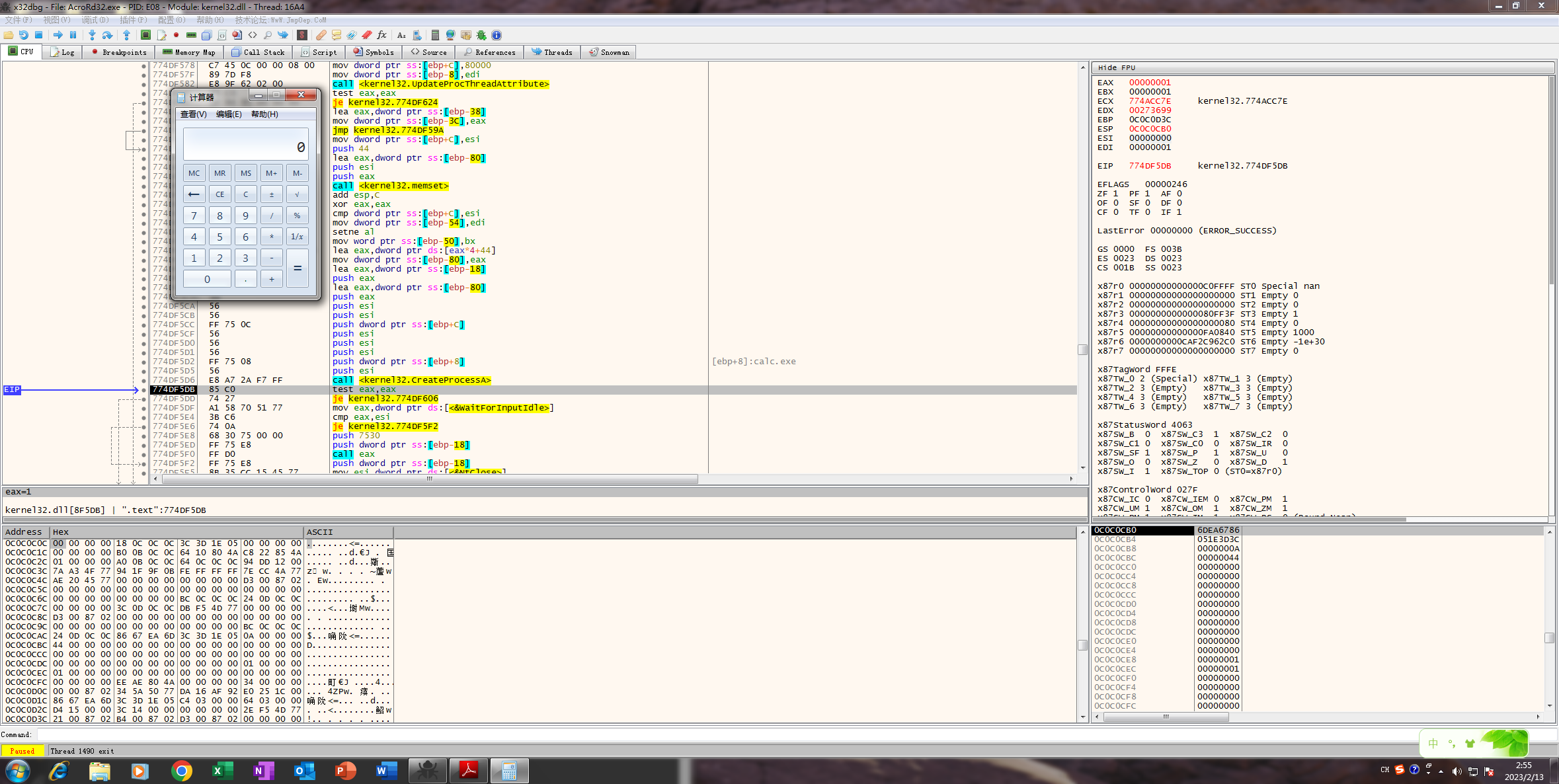Screen dimensions: 1559x784
Task: Click the Pause execution toolbar icon
Action: 73,35
